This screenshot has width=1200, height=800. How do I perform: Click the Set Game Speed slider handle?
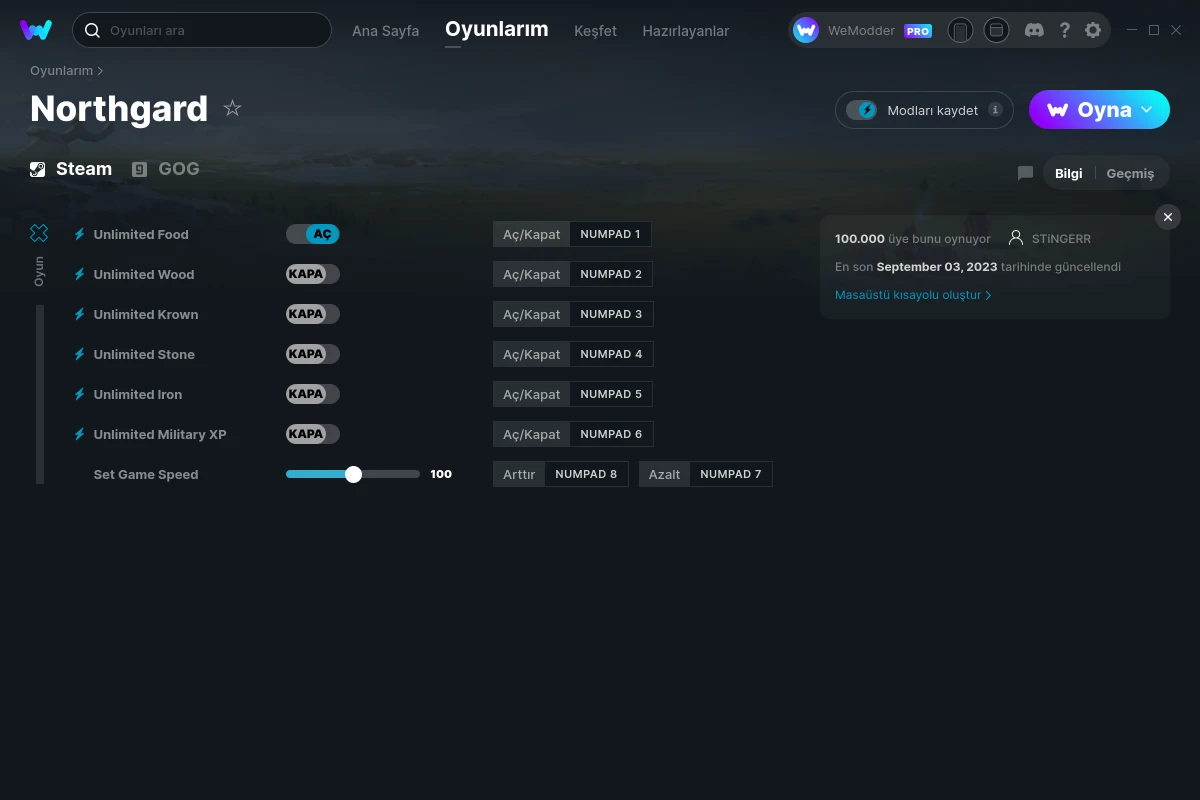point(353,474)
